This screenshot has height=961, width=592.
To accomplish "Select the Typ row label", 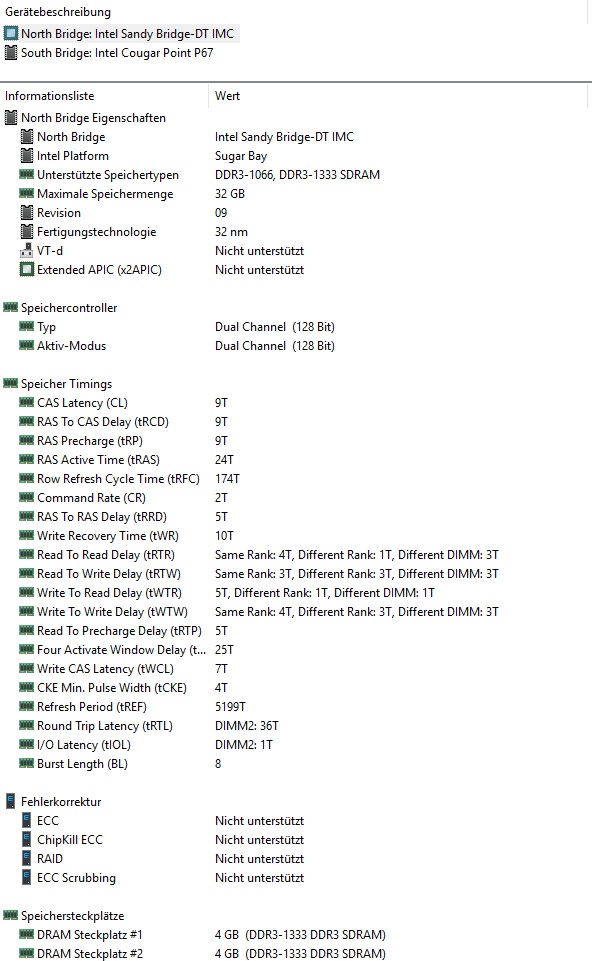I will 47,327.
